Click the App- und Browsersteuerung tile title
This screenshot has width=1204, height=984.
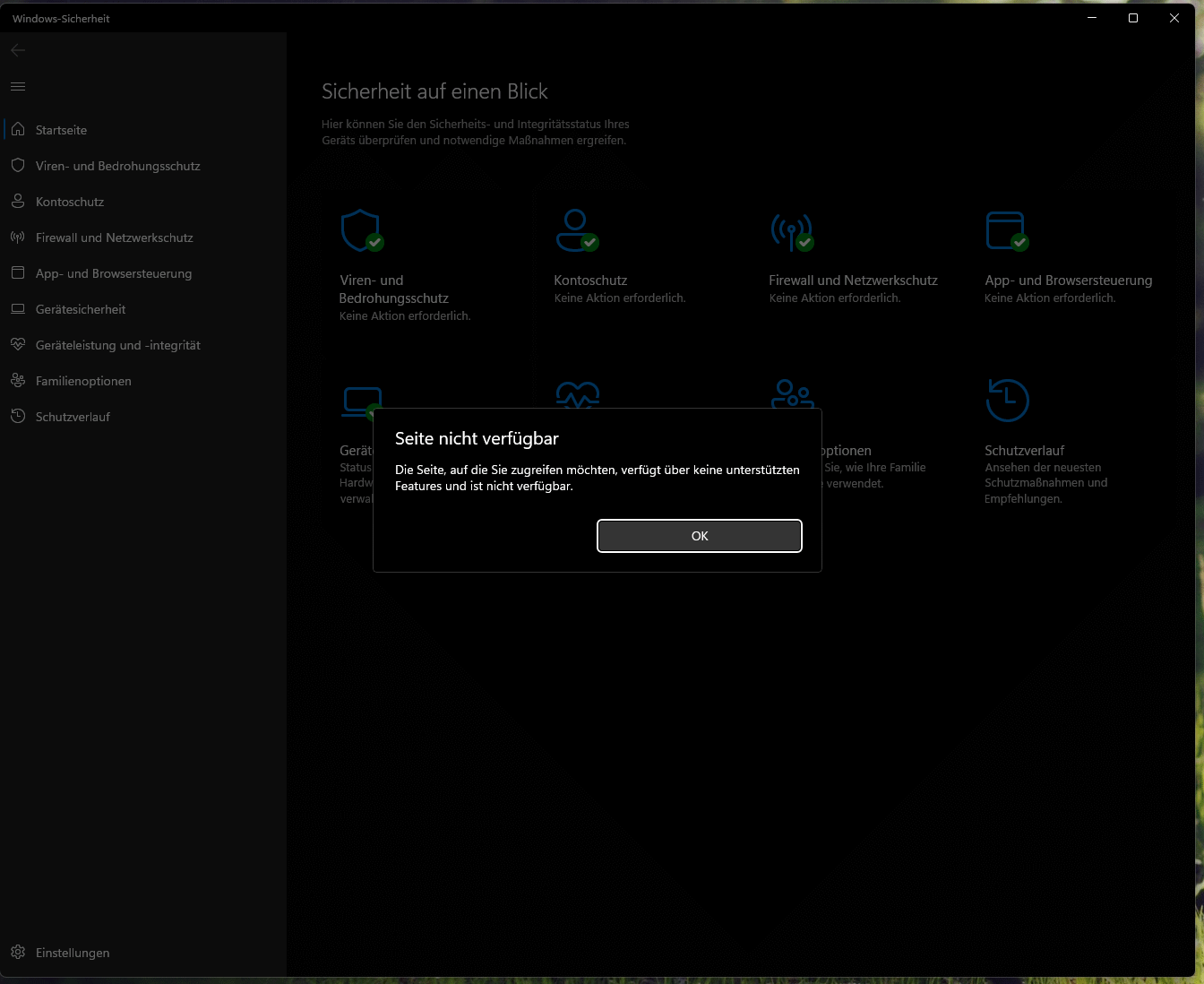[x=1069, y=281]
